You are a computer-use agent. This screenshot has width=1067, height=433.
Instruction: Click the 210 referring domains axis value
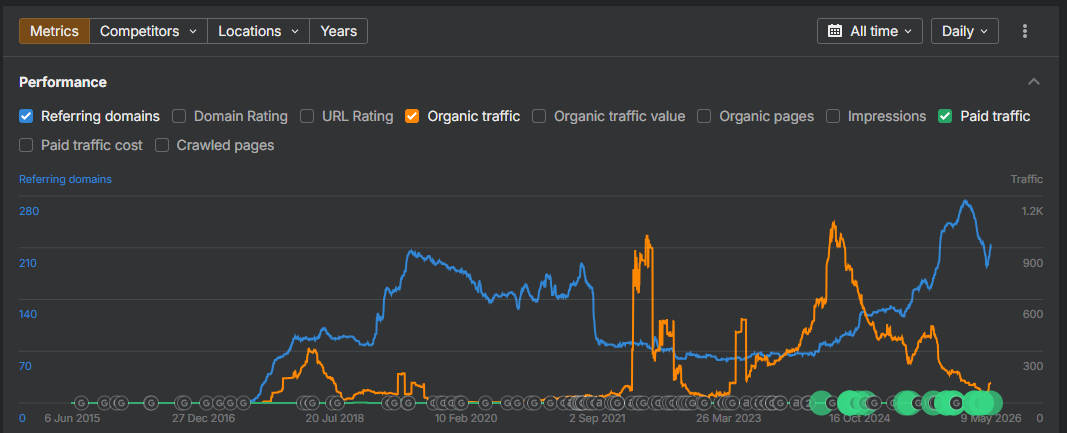coord(29,263)
